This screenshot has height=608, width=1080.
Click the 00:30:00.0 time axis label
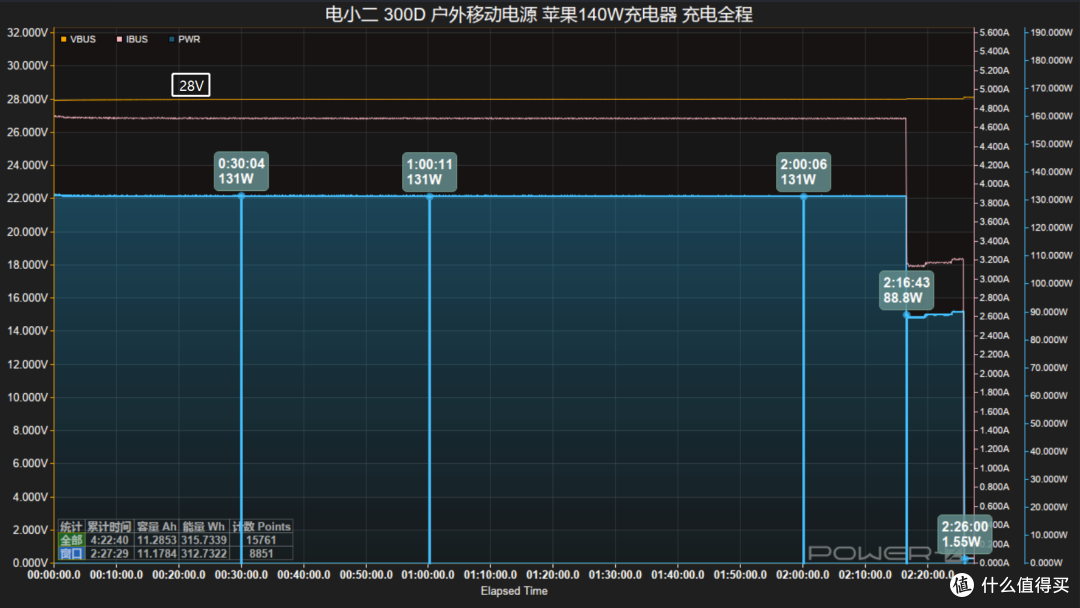(241, 574)
